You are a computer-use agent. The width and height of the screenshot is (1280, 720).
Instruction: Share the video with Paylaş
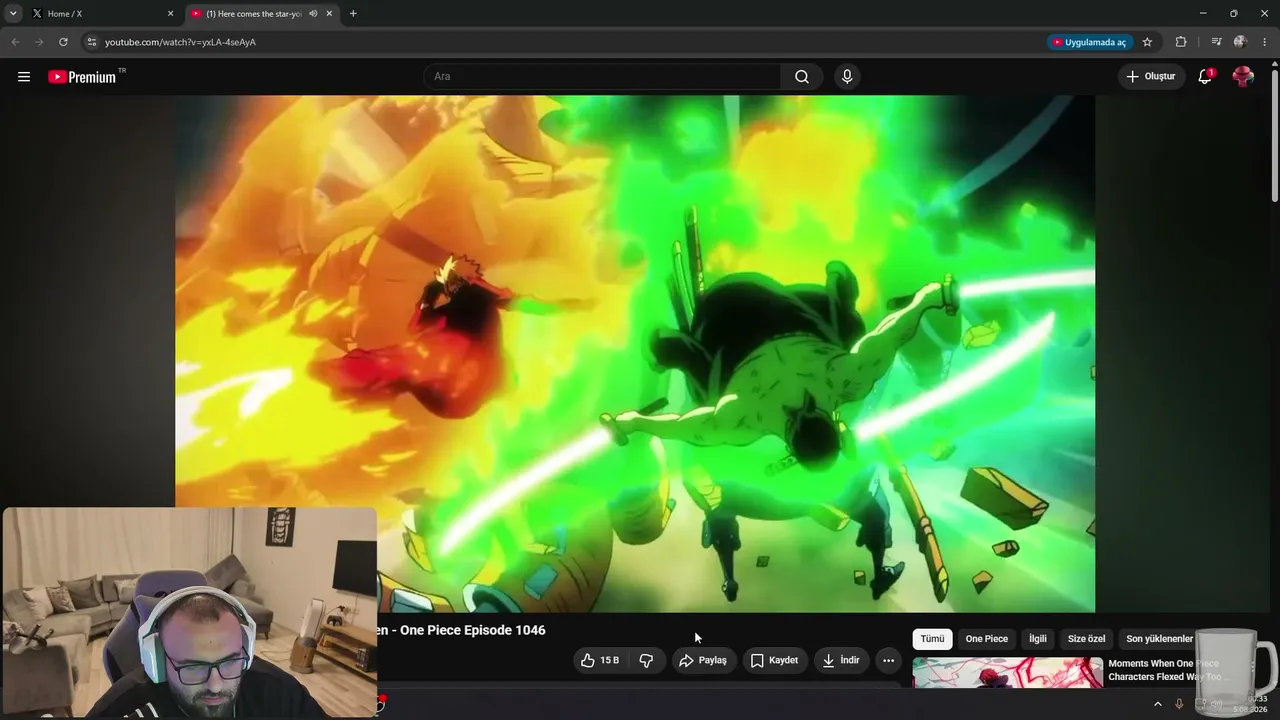(x=704, y=660)
